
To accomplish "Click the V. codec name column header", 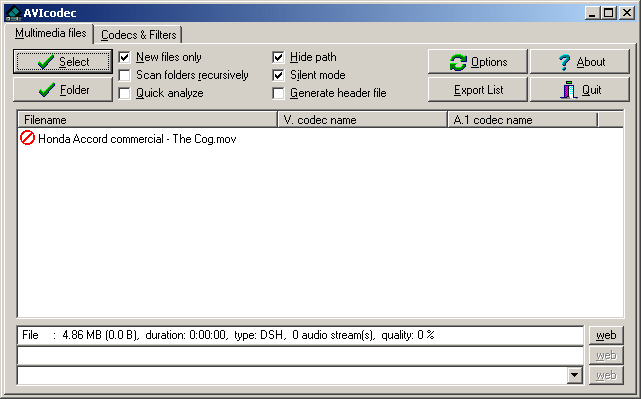I will click(363, 120).
